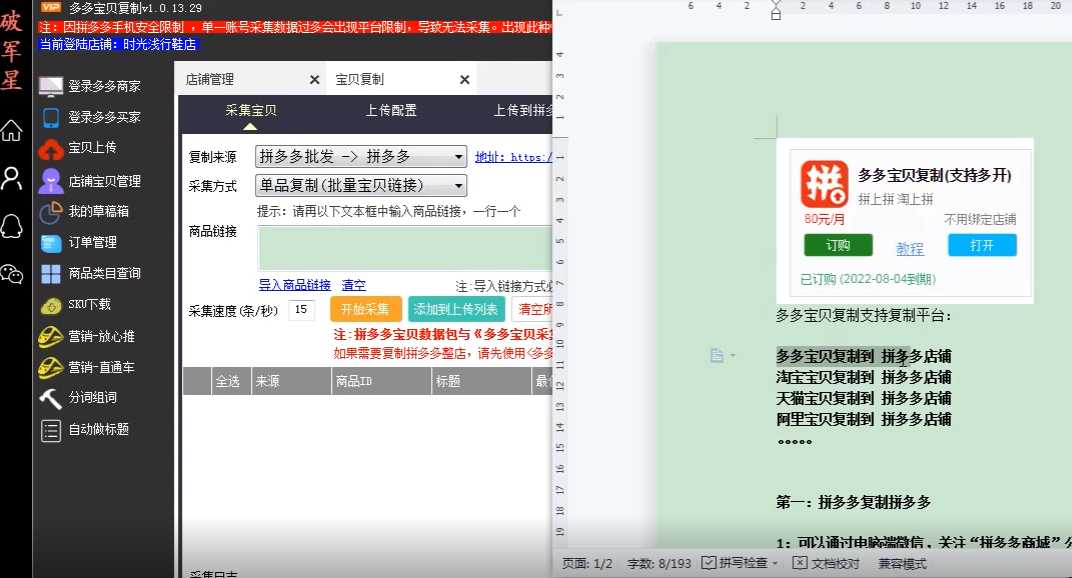Click the 全选 column header
The height and width of the screenshot is (578, 1072).
coord(228,381)
